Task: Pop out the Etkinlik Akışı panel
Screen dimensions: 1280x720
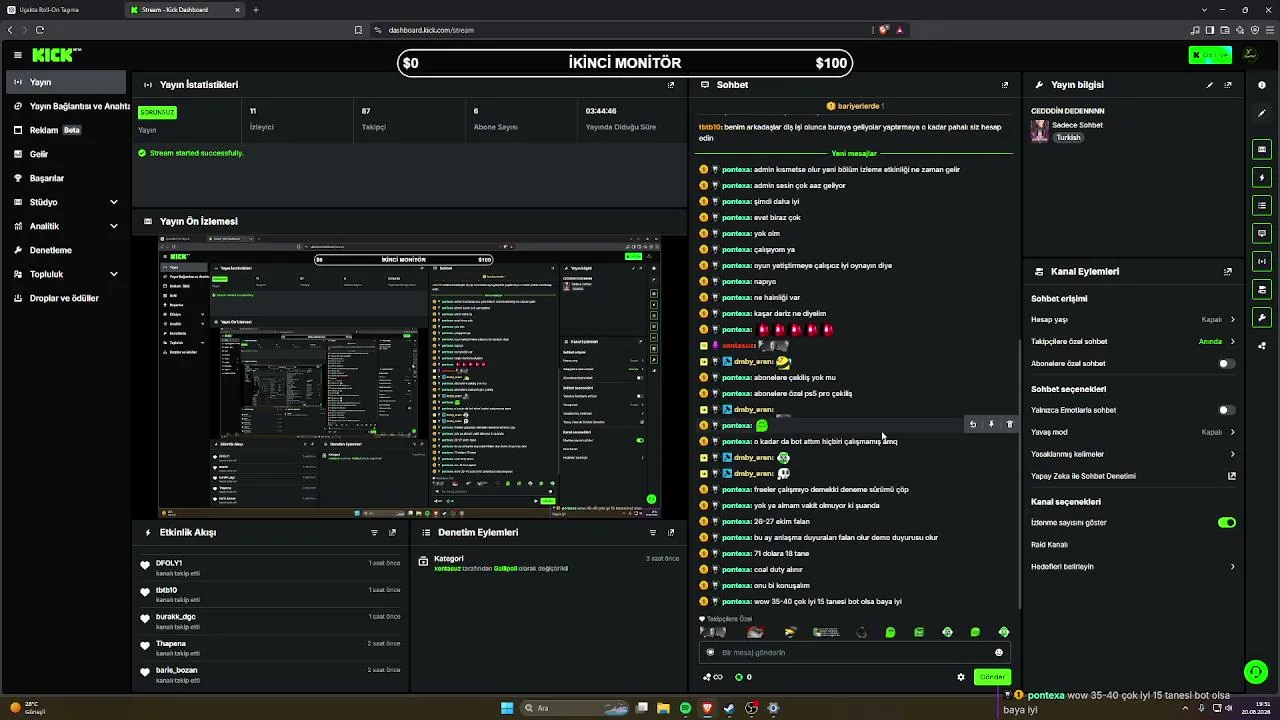Action: [x=392, y=532]
